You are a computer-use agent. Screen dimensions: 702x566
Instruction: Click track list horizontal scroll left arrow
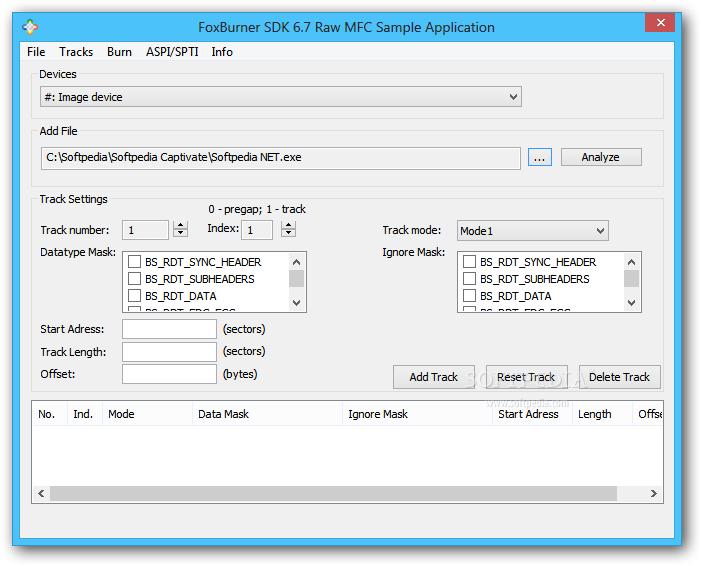pos(41,493)
